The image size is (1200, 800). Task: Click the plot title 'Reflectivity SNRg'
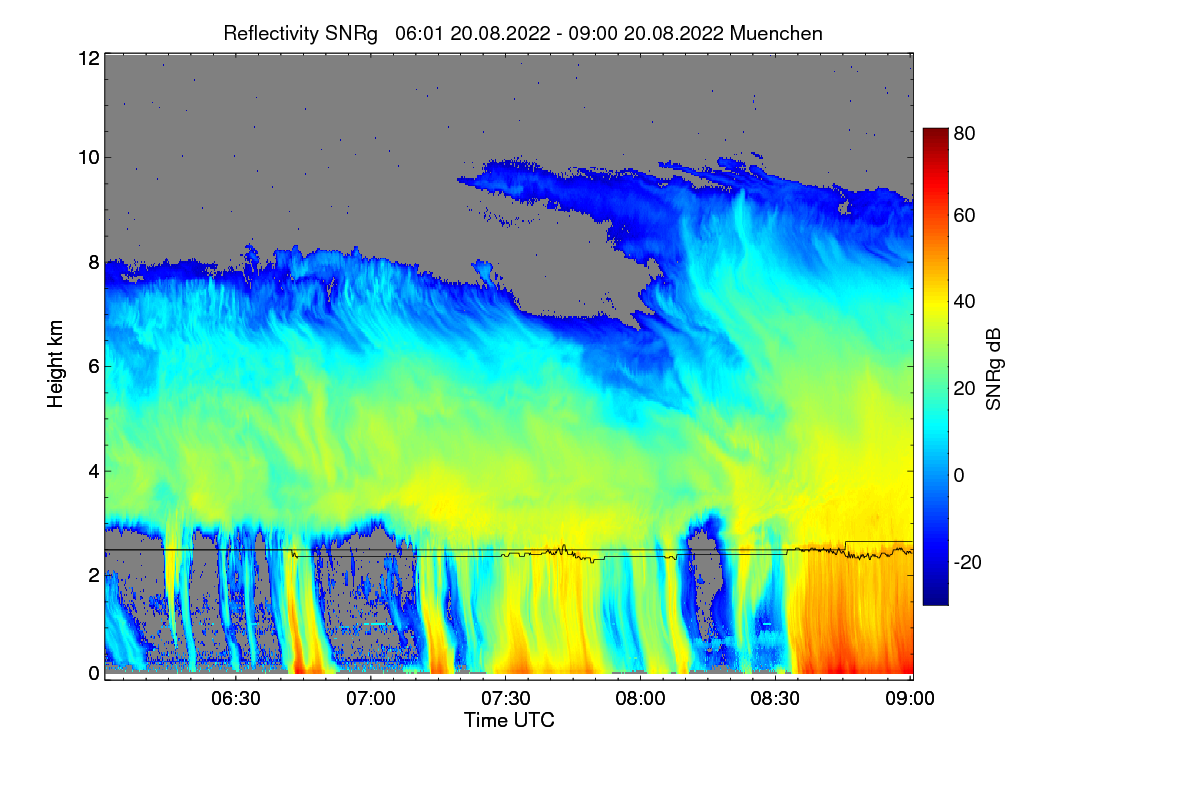click(x=301, y=33)
